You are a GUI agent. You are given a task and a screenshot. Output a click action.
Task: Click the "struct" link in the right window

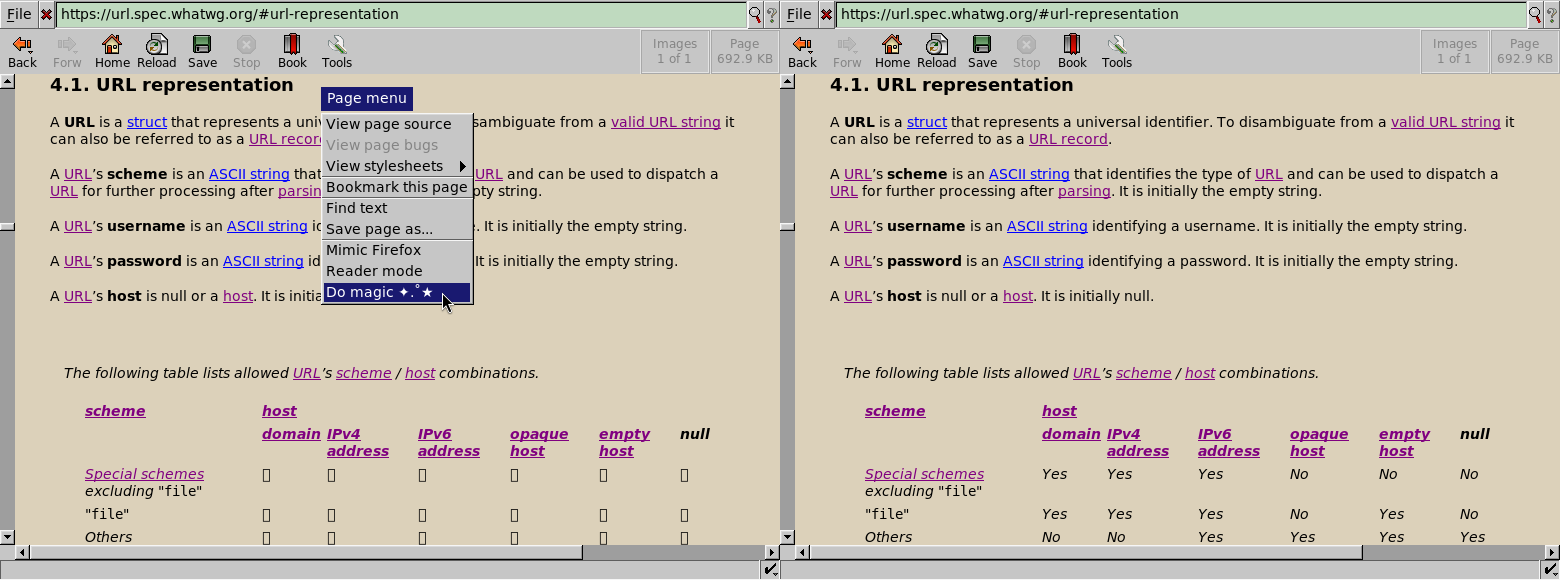(x=926, y=122)
